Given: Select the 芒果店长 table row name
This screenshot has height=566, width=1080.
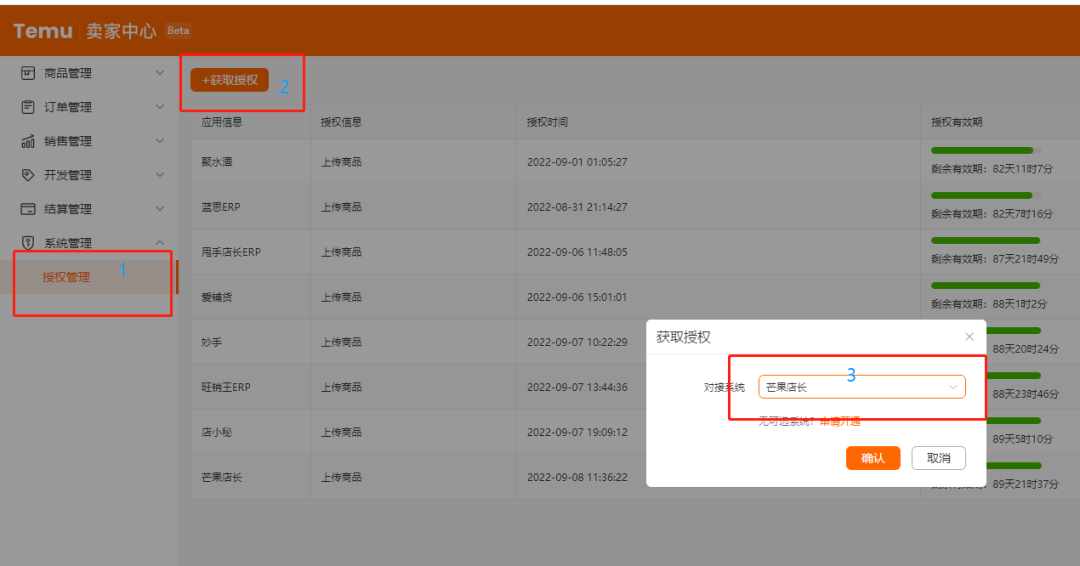Looking at the screenshot, I should pos(222,476).
